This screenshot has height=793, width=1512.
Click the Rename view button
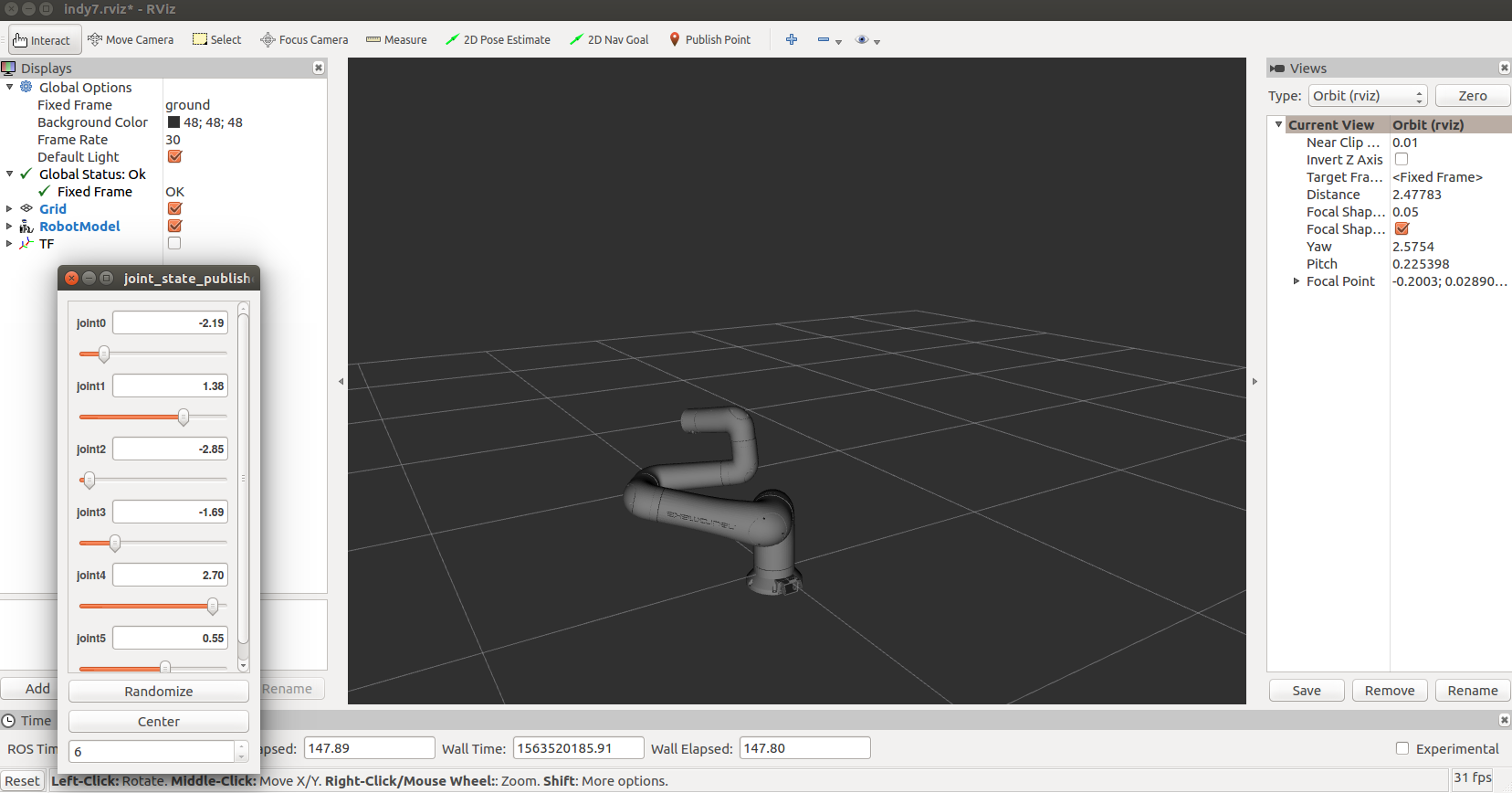(x=1473, y=691)
